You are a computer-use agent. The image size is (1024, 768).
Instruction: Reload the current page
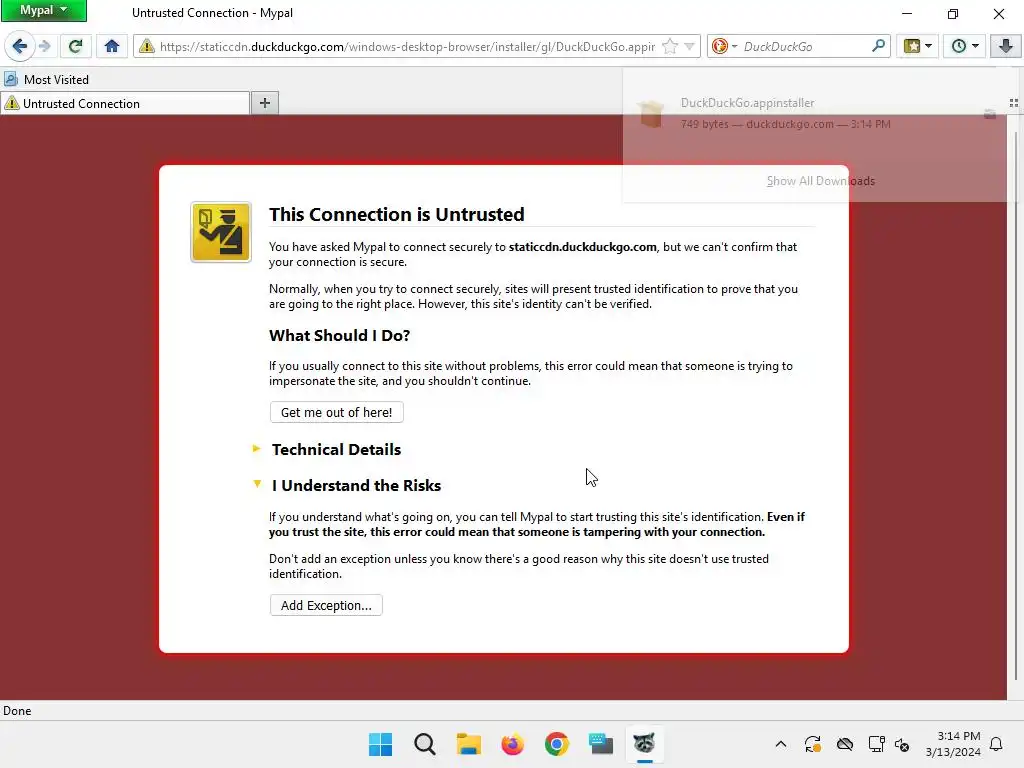tap(75, 46)
